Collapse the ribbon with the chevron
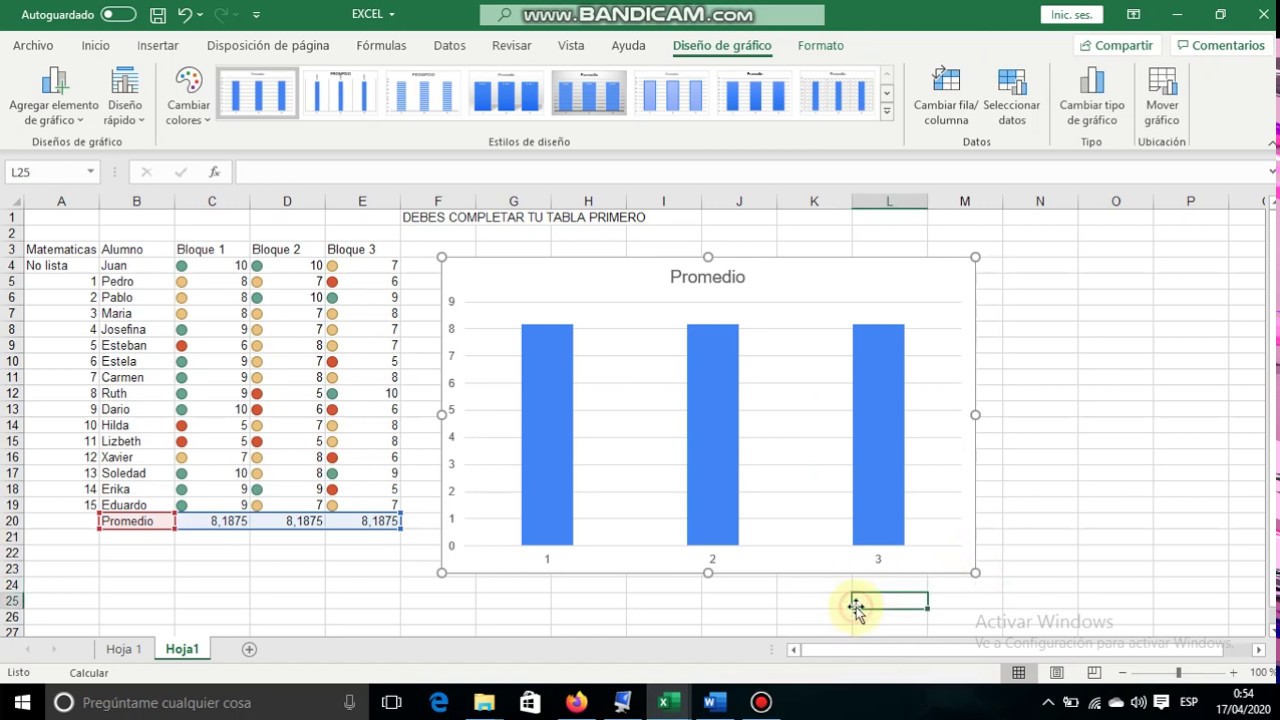 [1272, 143]
